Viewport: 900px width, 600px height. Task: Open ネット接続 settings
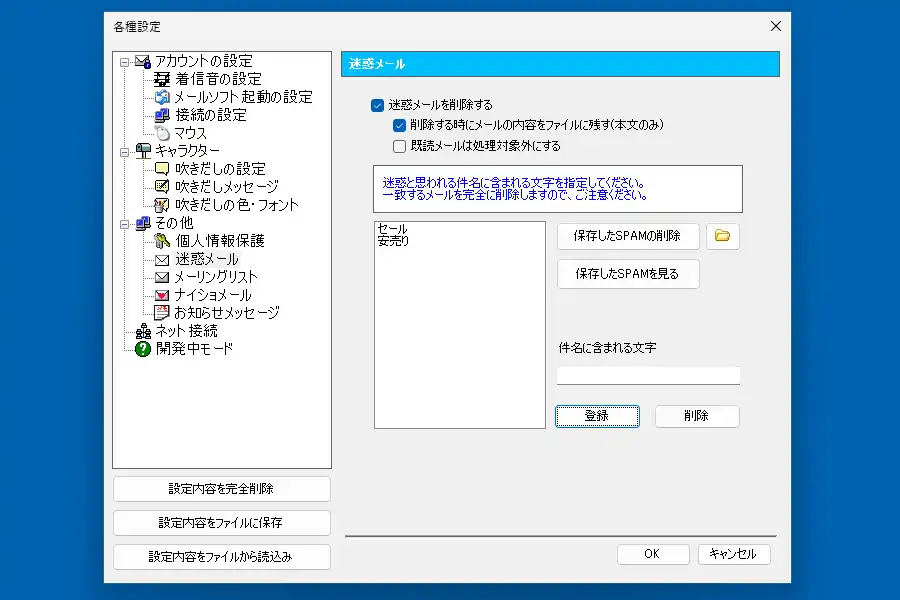tap(187, 331)
